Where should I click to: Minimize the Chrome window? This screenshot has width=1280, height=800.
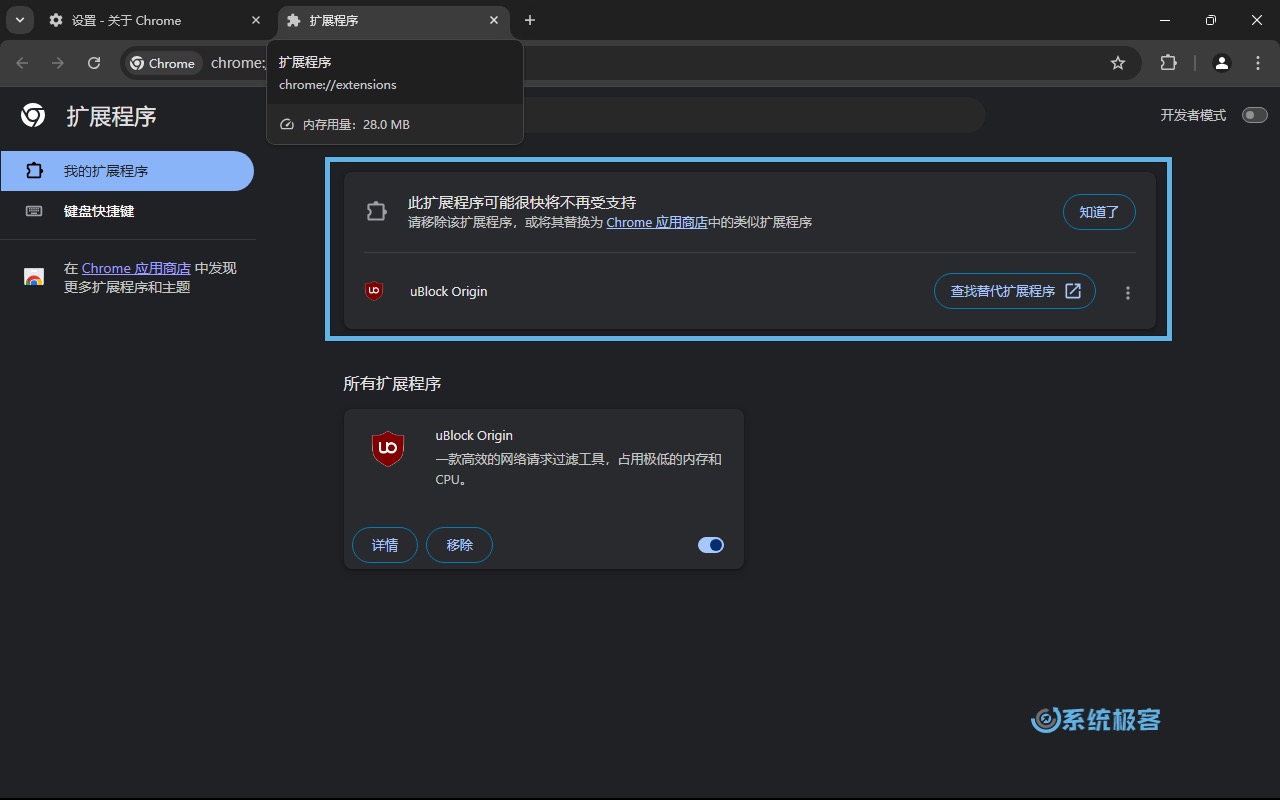pyautogui.click(x=1165, y=20)
